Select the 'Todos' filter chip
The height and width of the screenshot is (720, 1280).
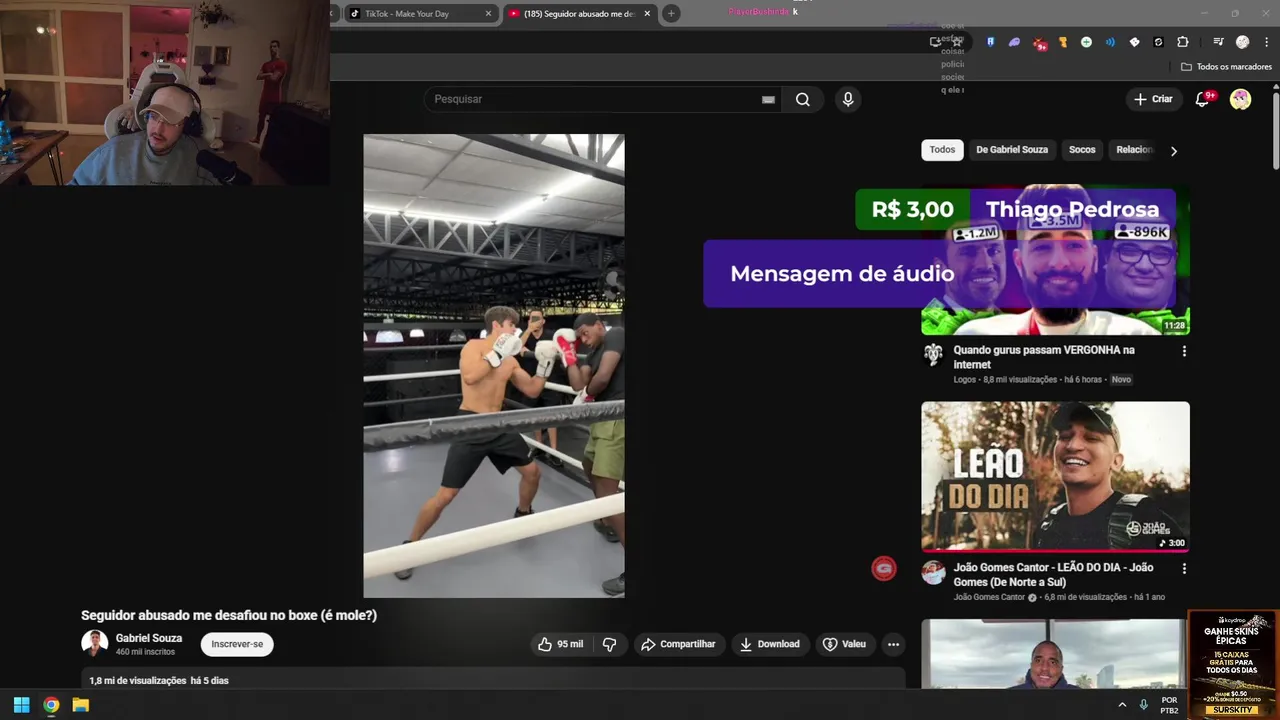click(942, 150)
